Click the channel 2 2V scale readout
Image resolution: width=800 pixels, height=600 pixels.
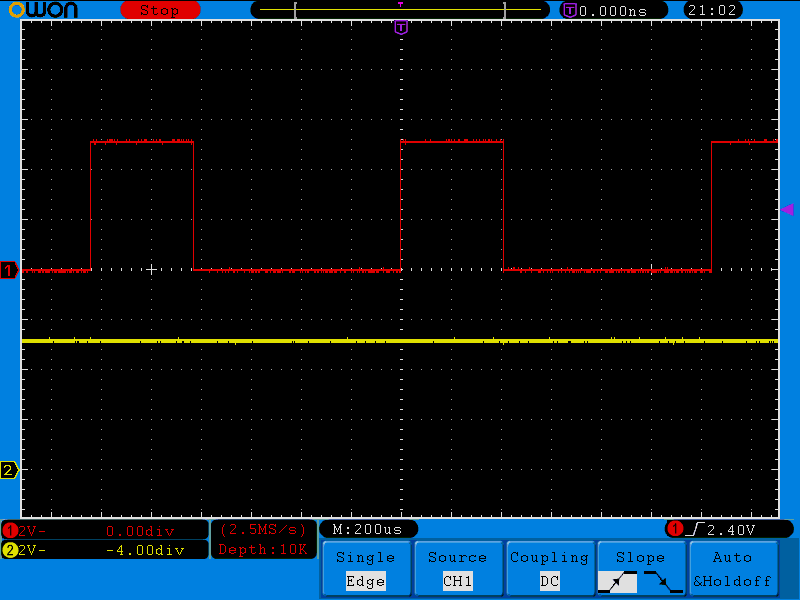32,550
